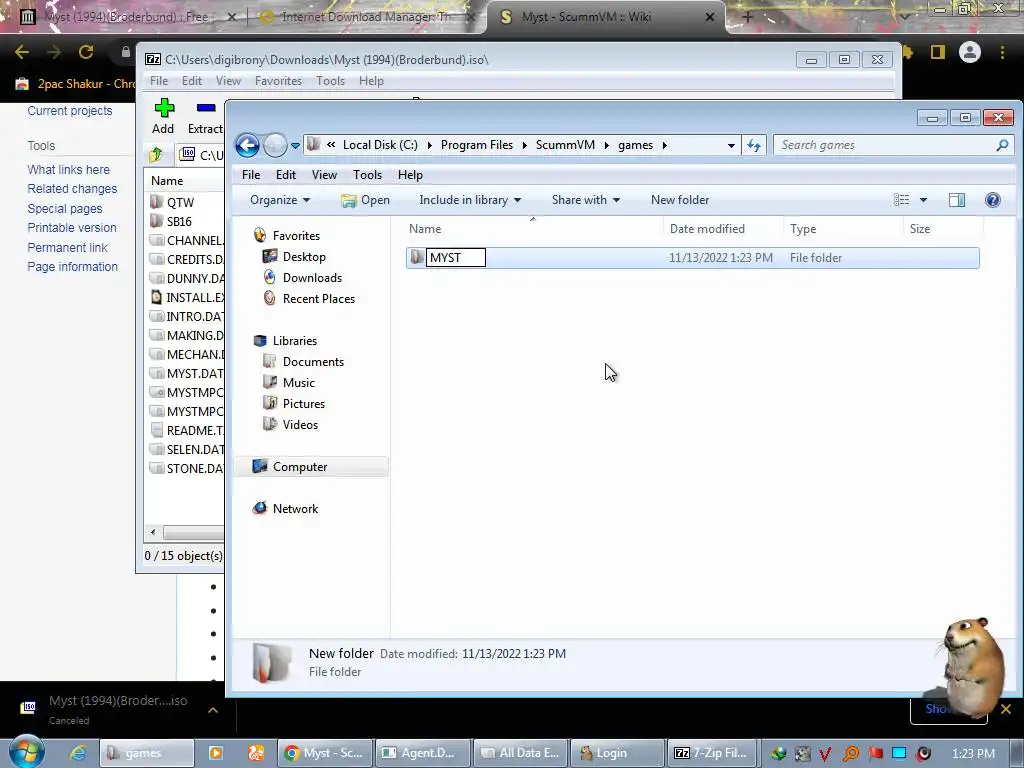This screenshot has width=1024, height=768.
Task: Toggle the preview pane
Action: coord(957,200)
